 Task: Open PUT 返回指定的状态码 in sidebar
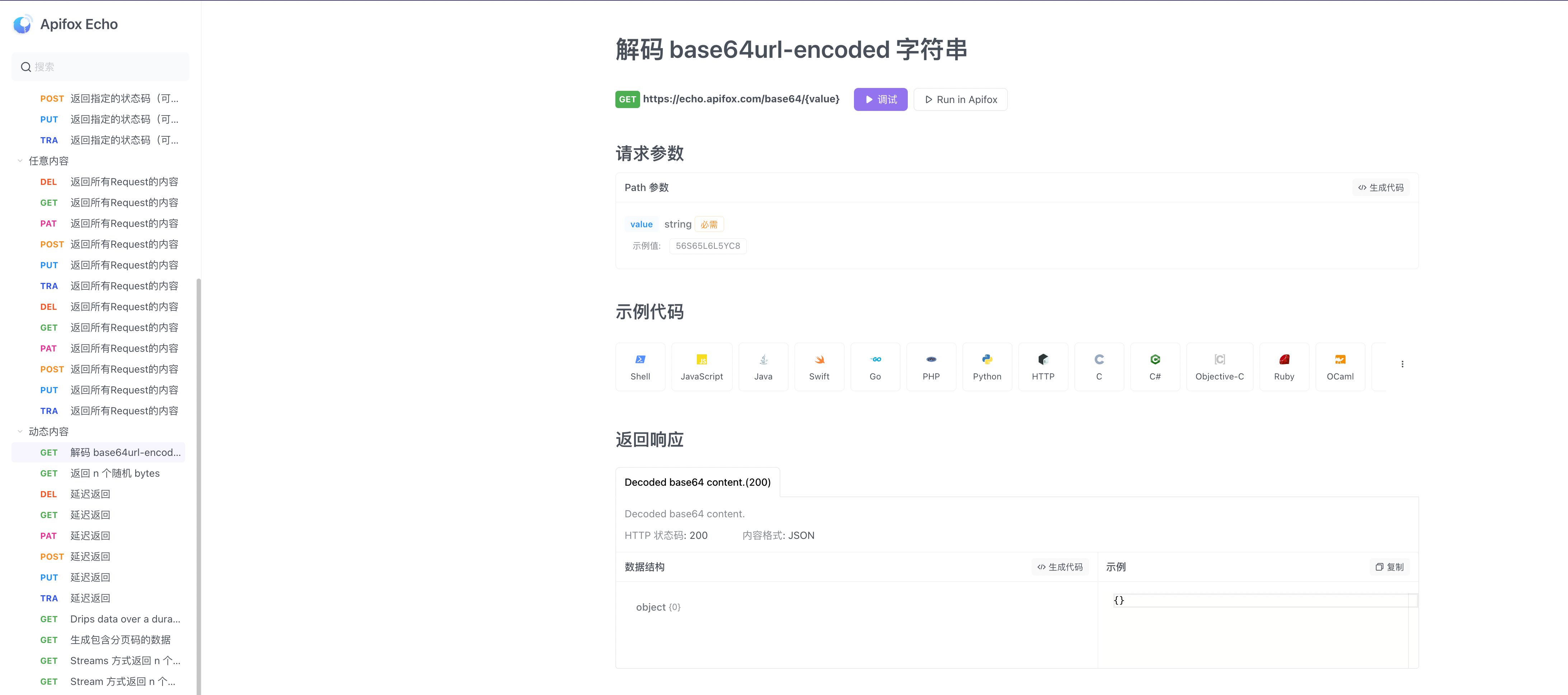[99, 119]
